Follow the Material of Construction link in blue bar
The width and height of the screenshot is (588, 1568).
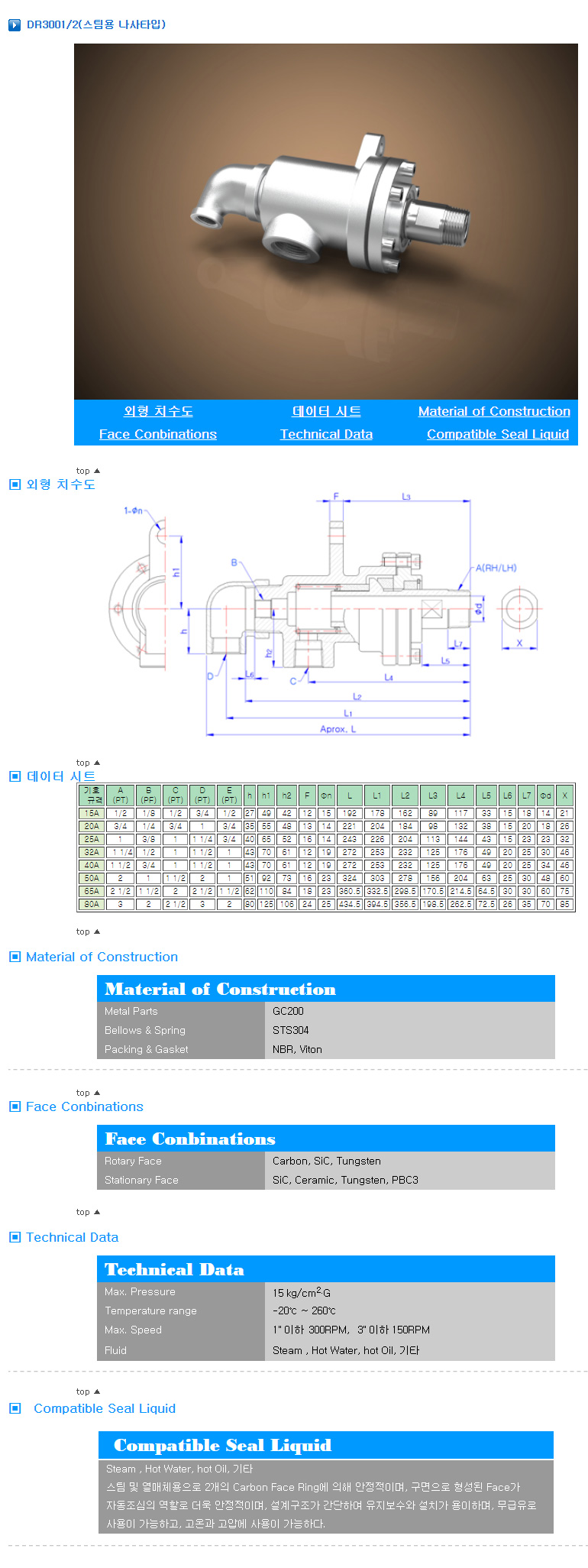pyautogui.click(x=494, y=411)
